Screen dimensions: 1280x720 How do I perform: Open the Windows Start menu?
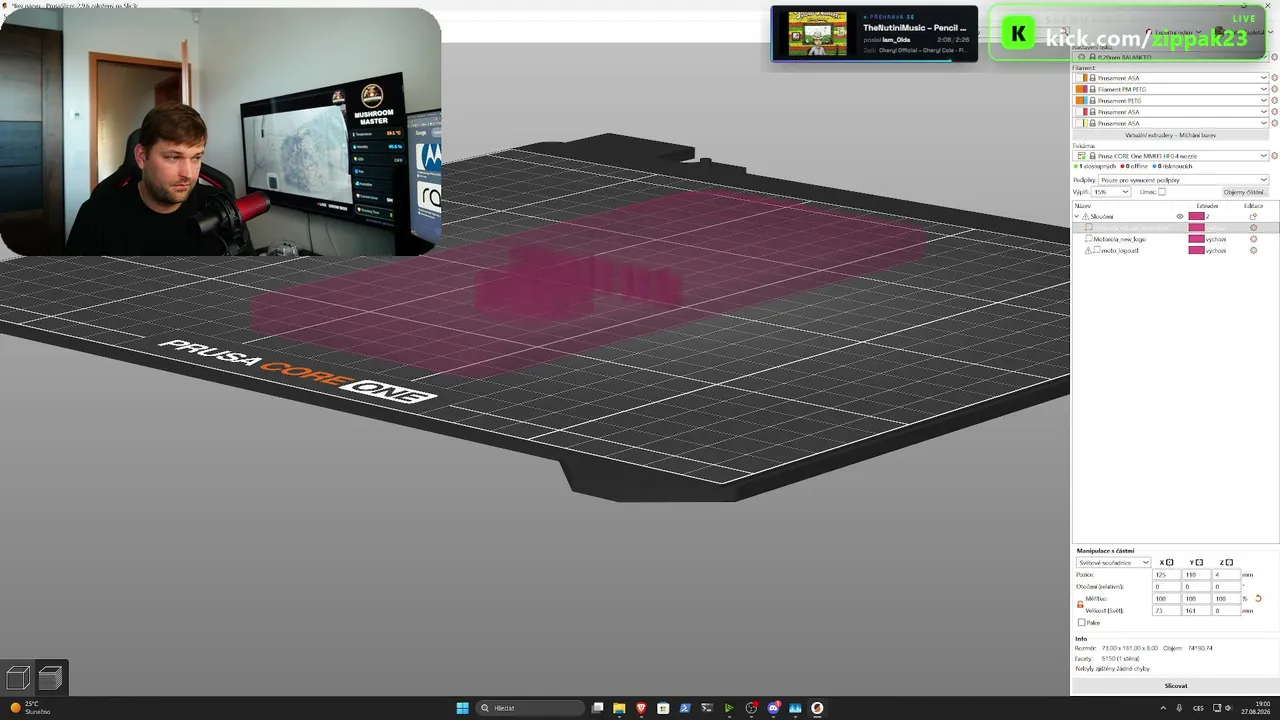click(x=462, y=708)
